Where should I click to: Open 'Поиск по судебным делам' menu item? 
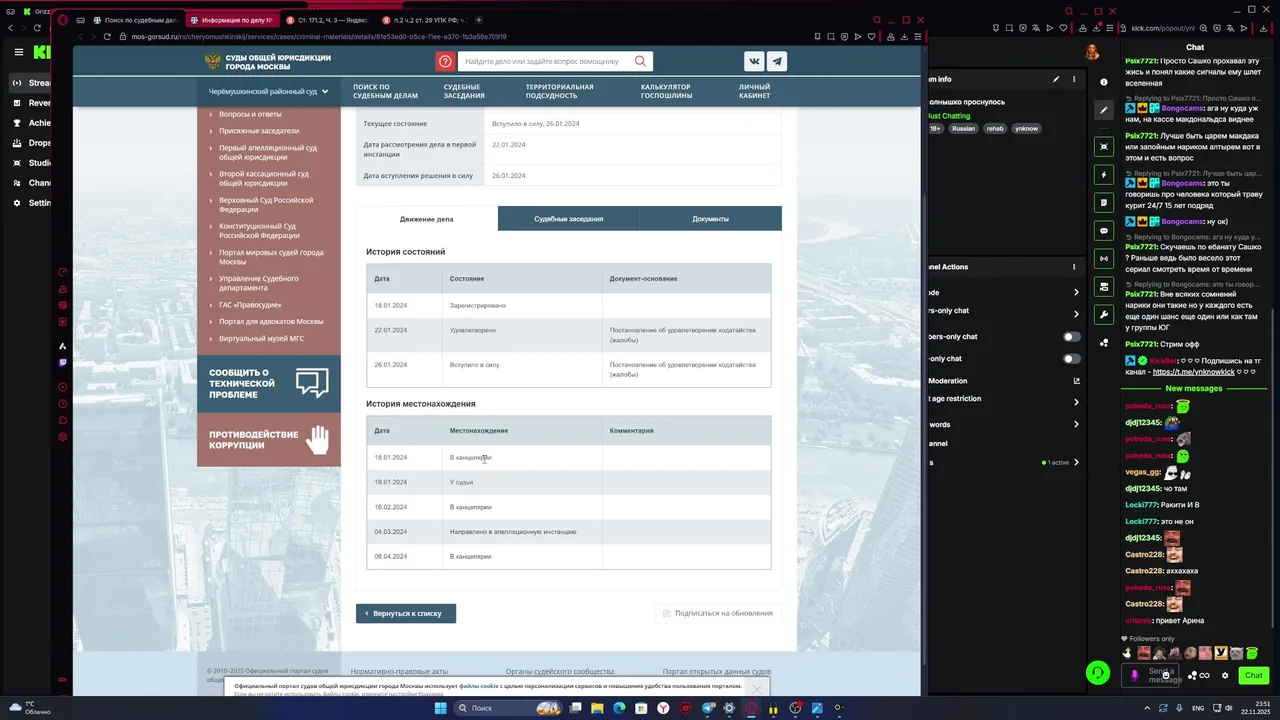(385, 91)
